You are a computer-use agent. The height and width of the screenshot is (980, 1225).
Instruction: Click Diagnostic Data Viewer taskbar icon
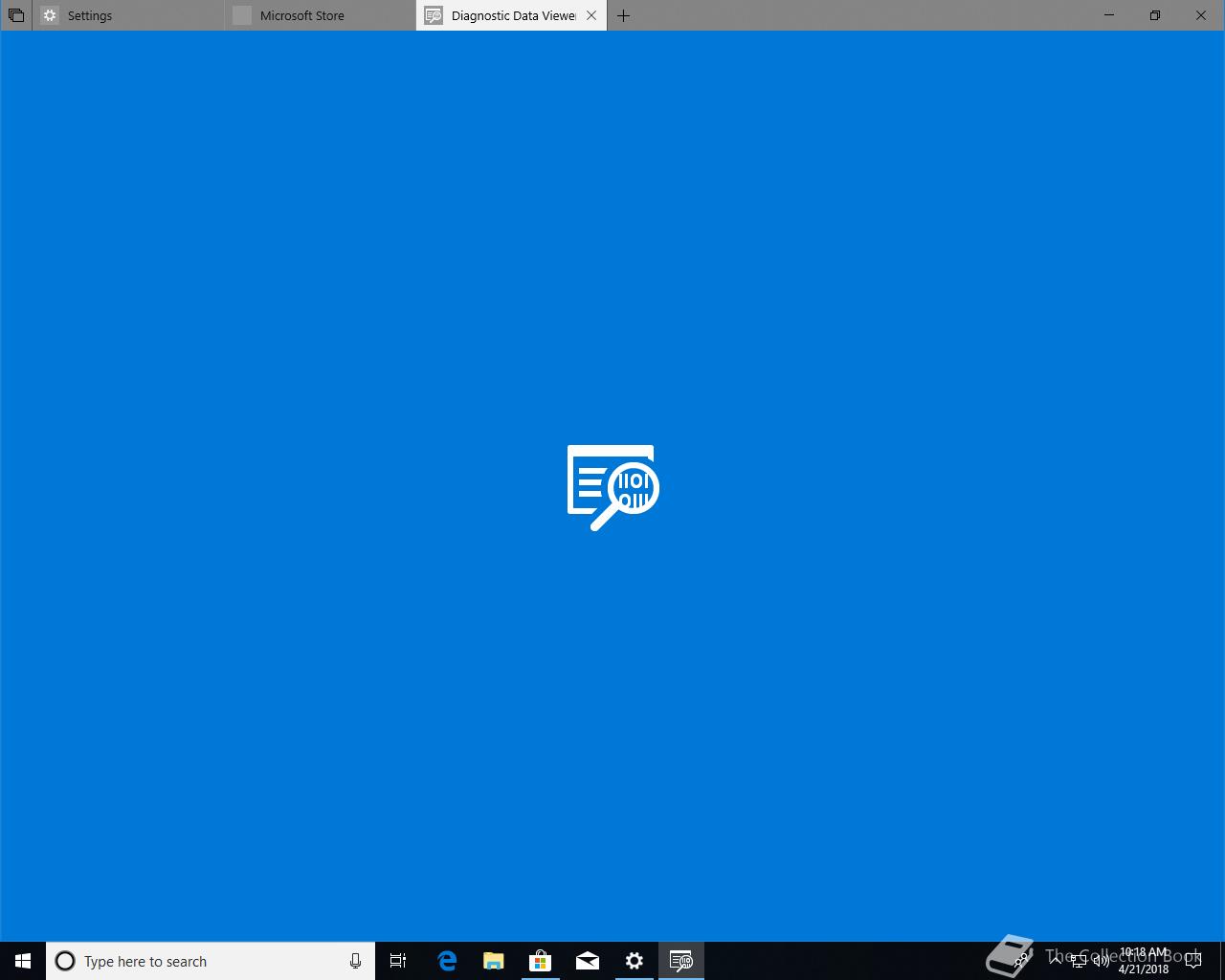pos(681,961)
